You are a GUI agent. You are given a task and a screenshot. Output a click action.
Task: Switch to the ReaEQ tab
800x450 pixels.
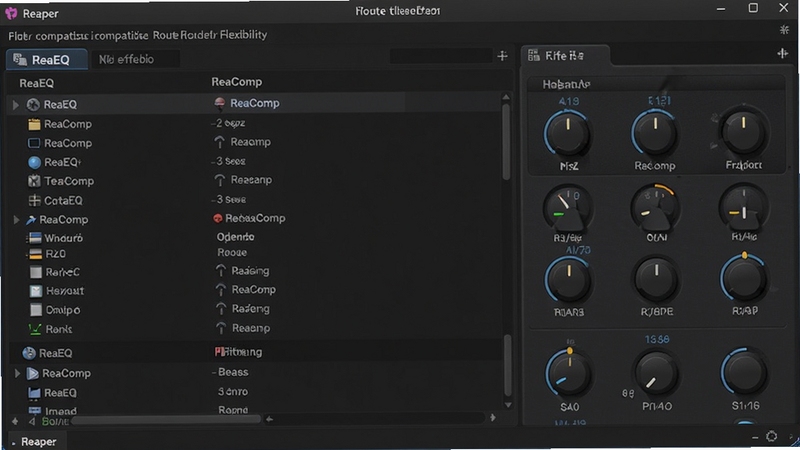click(47, 60)
